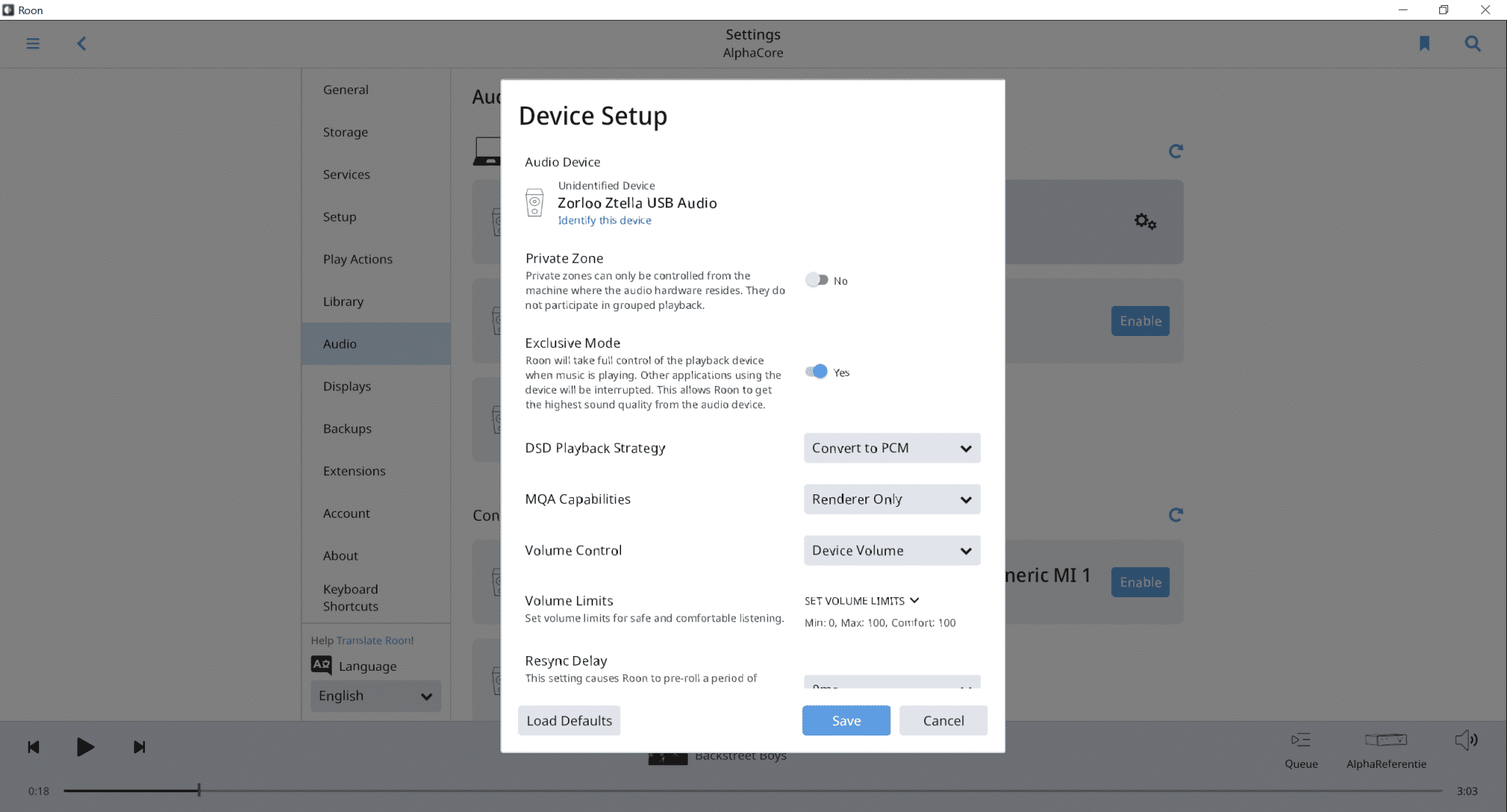
Task: Click the speaker device icon in dialog
Action: coord(534,202)
